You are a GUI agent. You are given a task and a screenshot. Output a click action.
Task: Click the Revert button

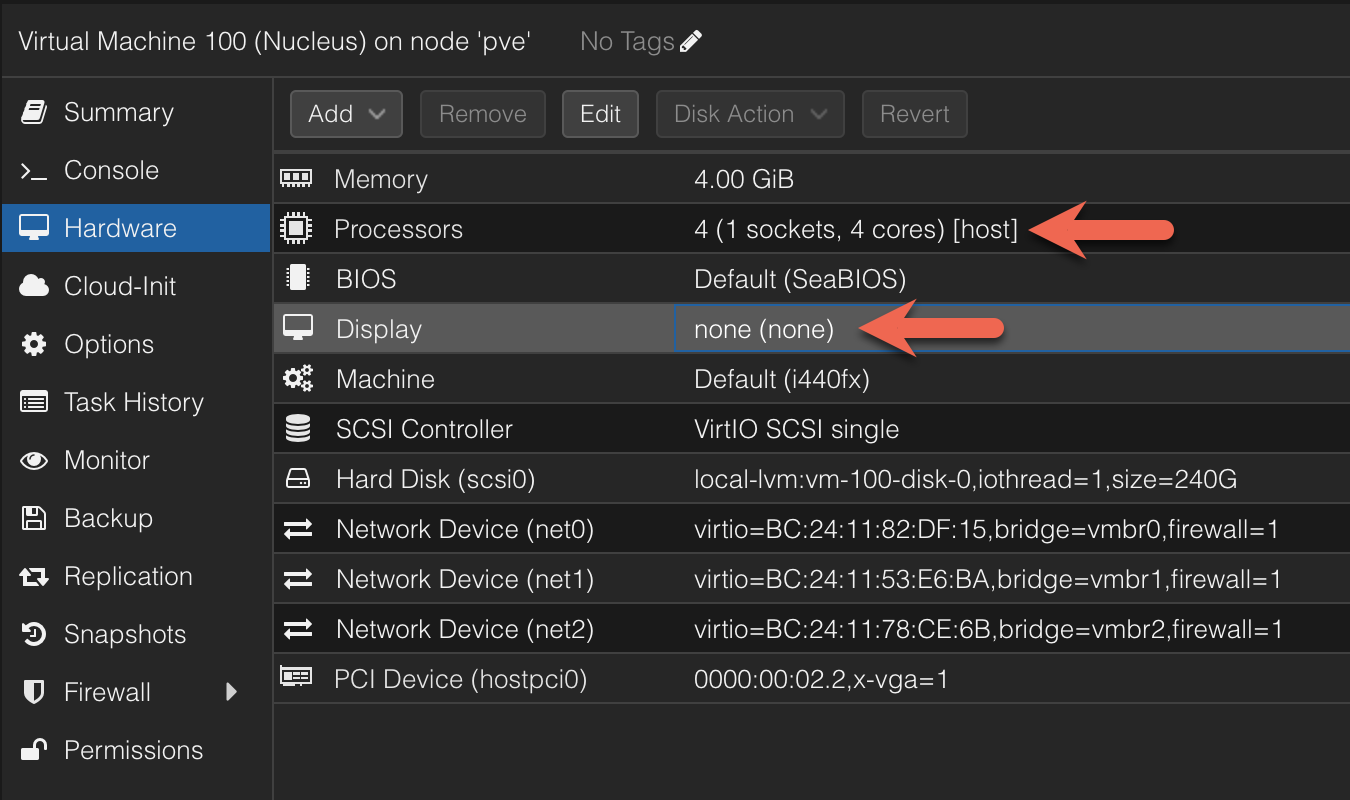[915, 114]
